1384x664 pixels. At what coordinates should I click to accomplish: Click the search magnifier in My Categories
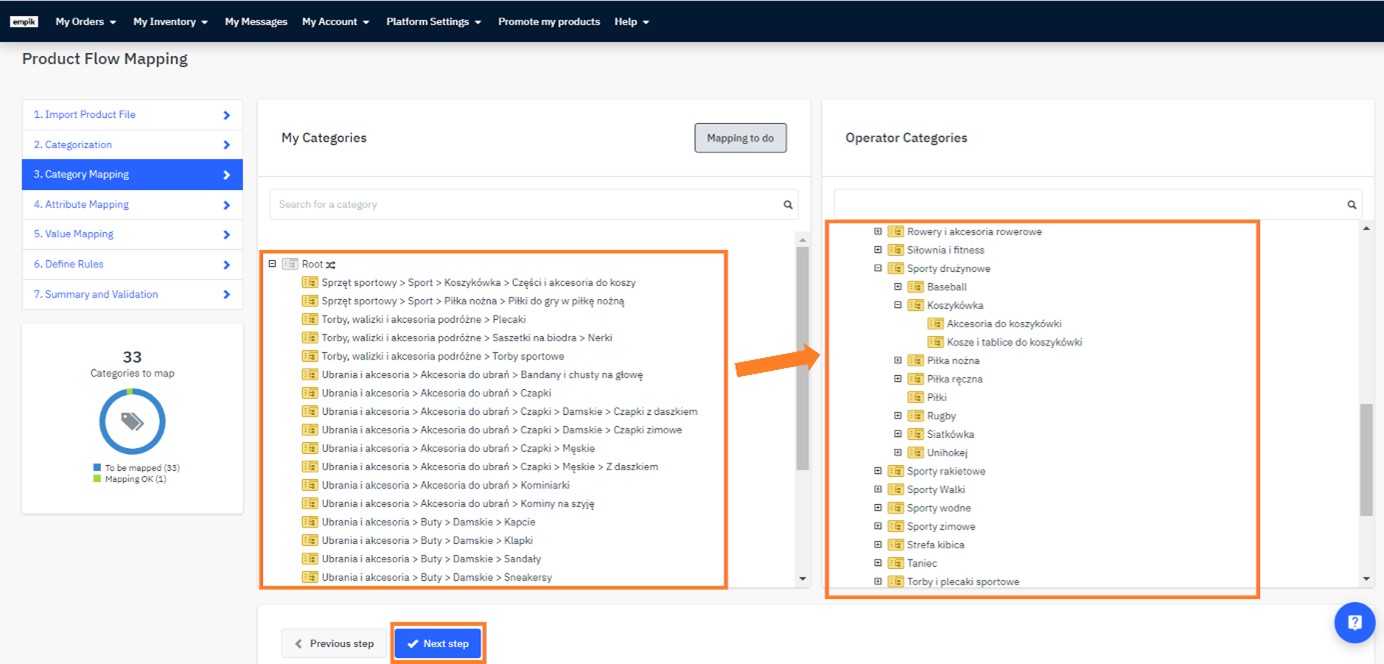[x=788, y=205]
